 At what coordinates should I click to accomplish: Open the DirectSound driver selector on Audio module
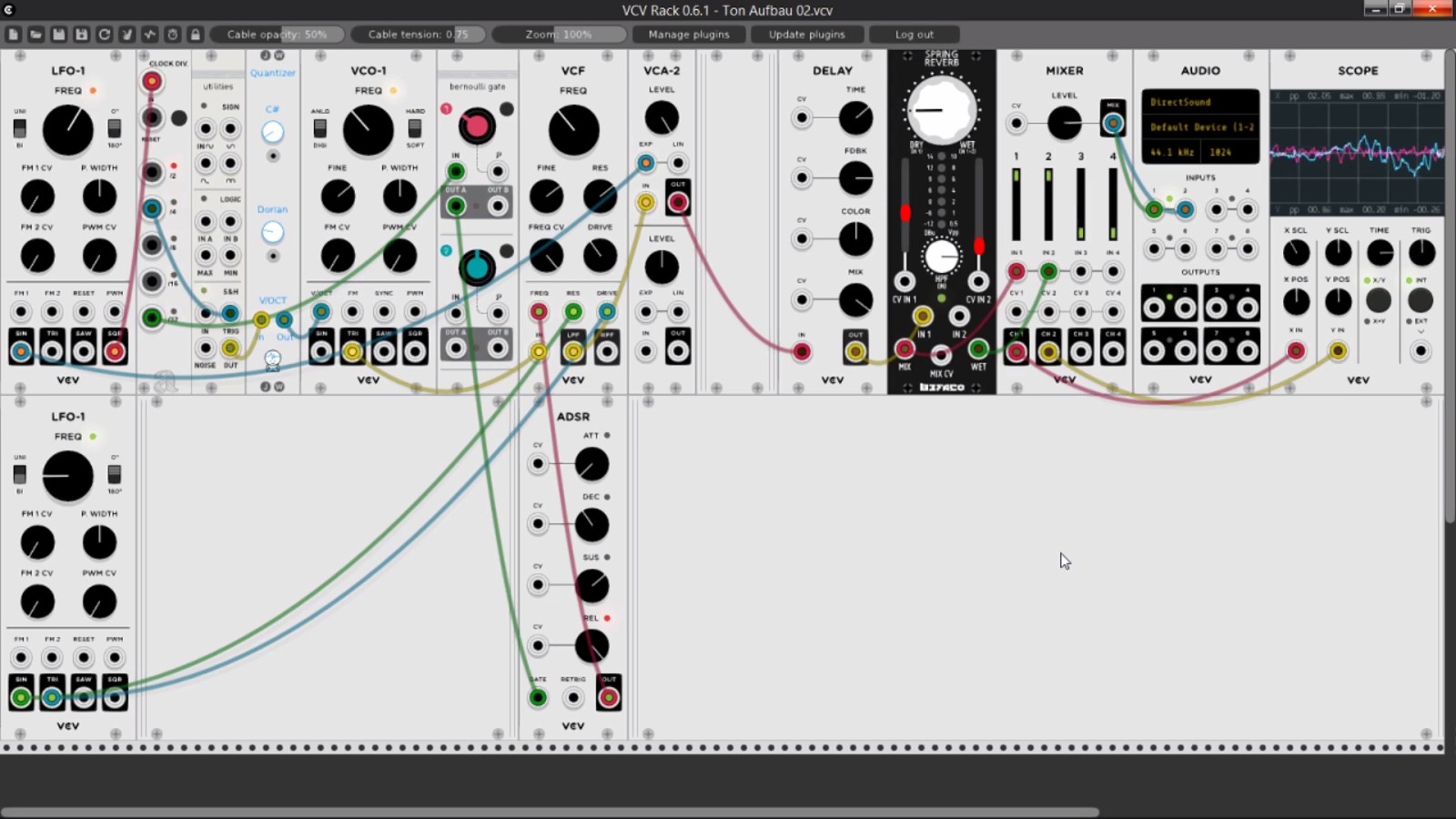tap(1200, 102)
